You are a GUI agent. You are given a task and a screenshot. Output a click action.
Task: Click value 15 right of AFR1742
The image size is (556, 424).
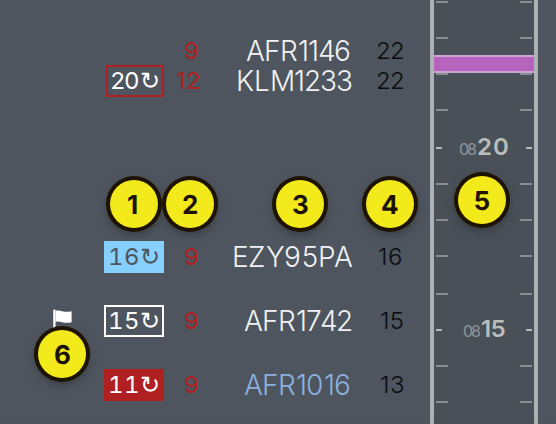click(391, 321)
